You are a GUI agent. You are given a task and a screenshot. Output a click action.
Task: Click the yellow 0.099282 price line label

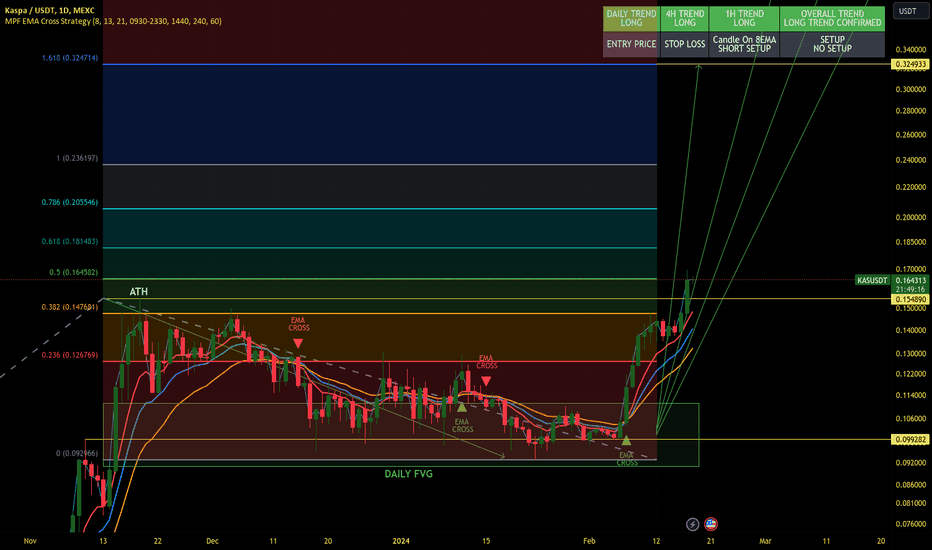(910, 439)
